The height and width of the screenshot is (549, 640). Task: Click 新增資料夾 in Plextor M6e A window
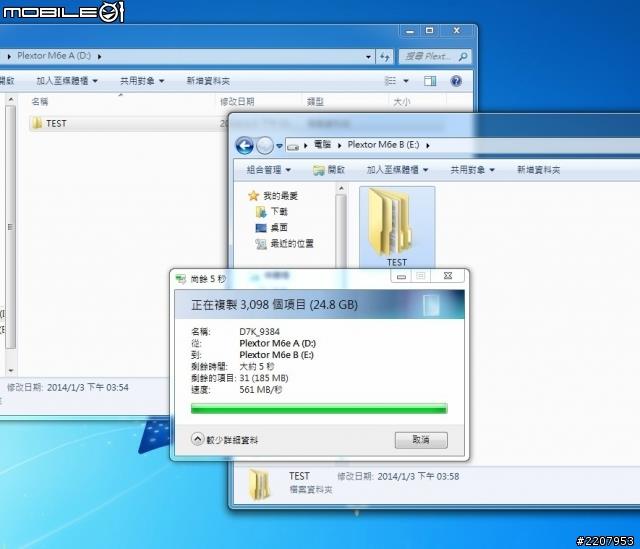click(208, 81)
